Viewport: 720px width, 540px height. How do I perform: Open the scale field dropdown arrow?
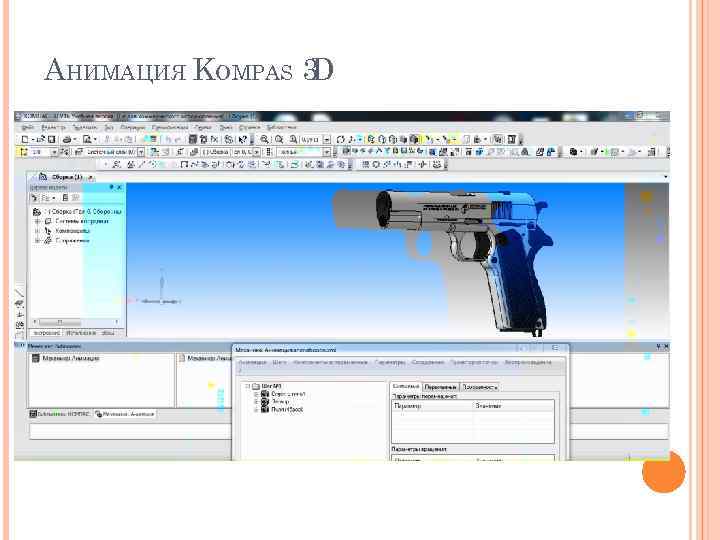pyautogui.click(x=326, y=139)
